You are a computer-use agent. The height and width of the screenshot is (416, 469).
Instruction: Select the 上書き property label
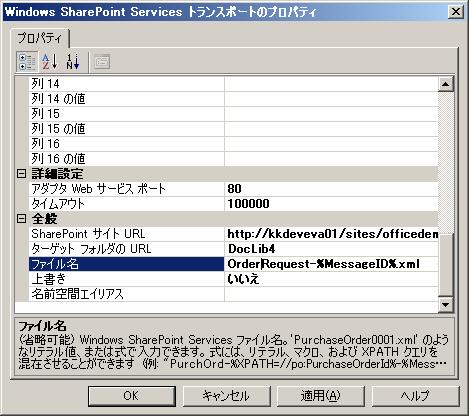pos(127,279)
